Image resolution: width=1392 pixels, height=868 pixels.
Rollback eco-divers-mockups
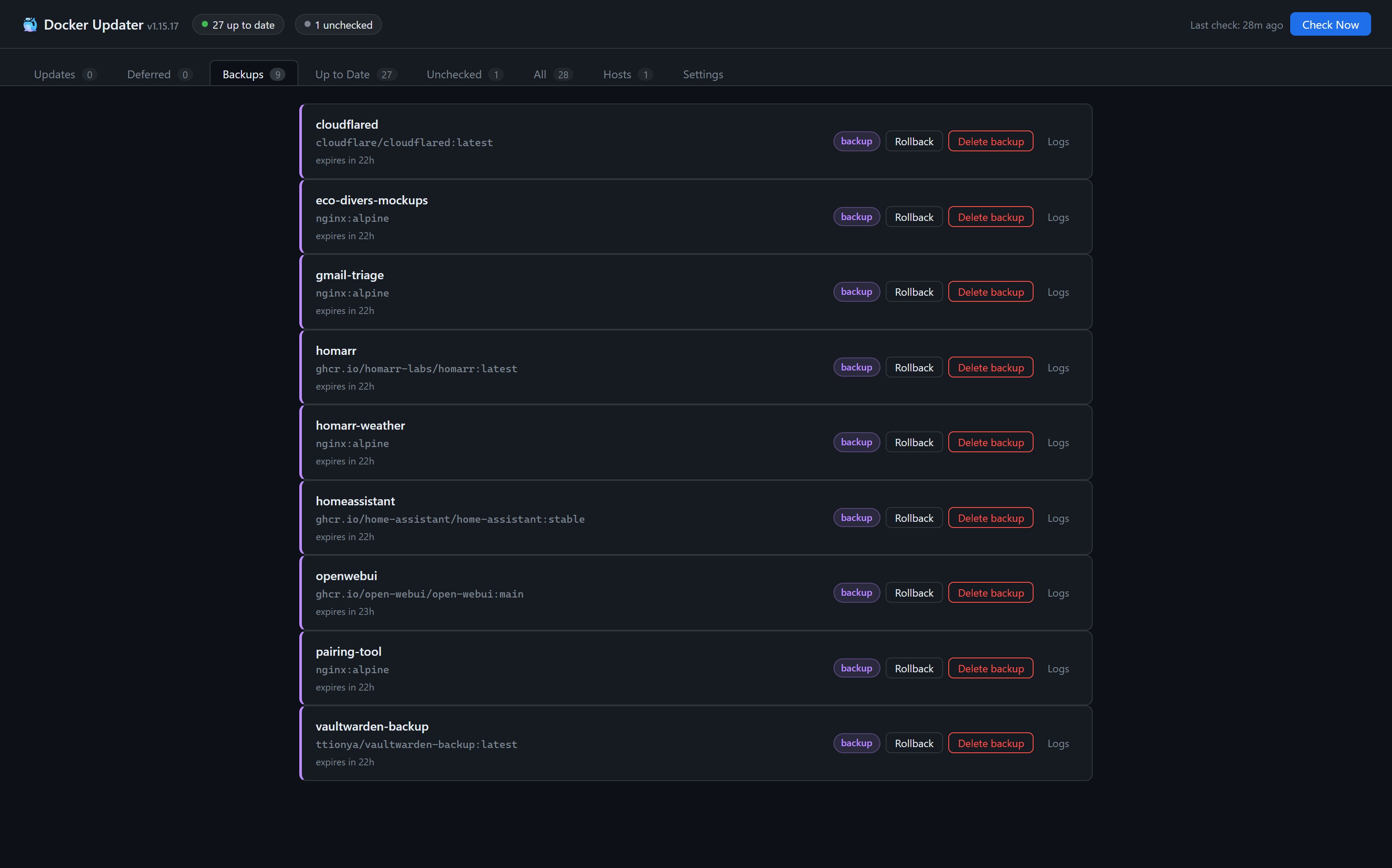(914, 217)
